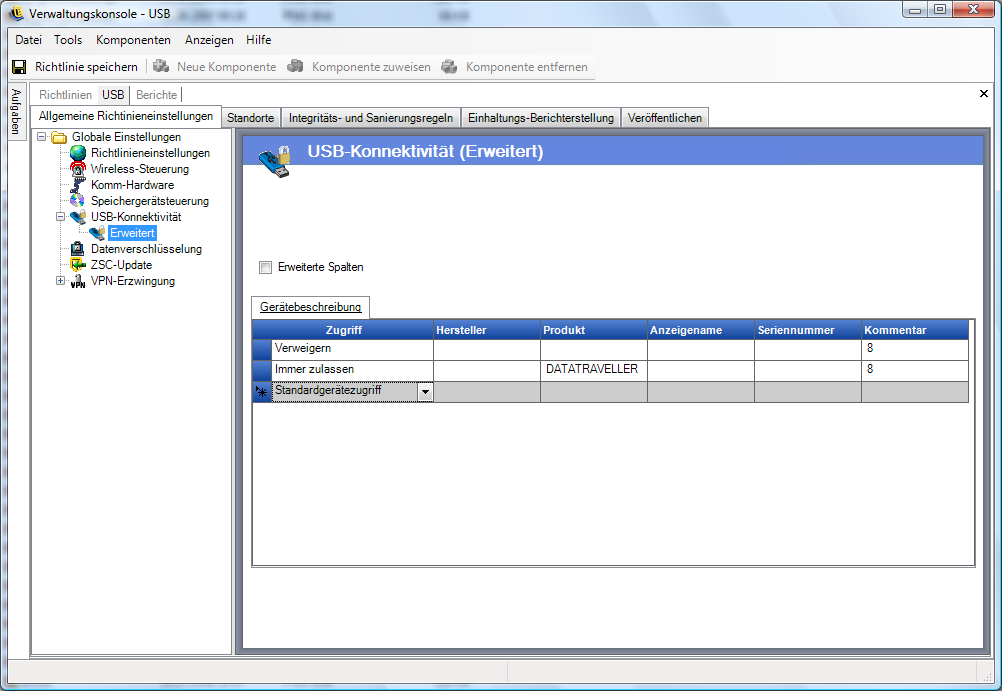Click the Neue Komponente toolbar icon
This screenshot has height=691, width=1002.
pos(161,66)
